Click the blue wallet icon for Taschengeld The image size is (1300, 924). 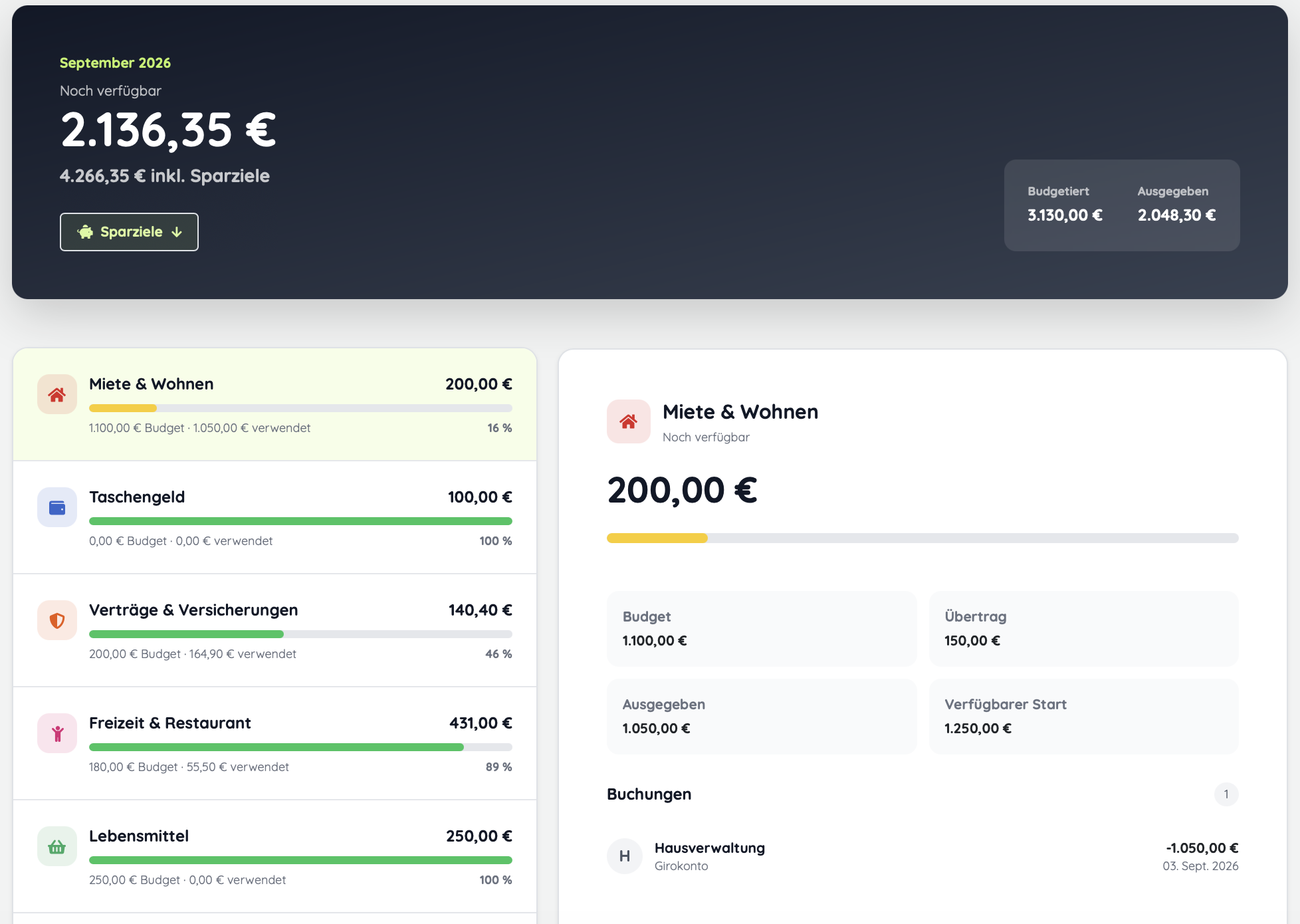pos(57,507)
